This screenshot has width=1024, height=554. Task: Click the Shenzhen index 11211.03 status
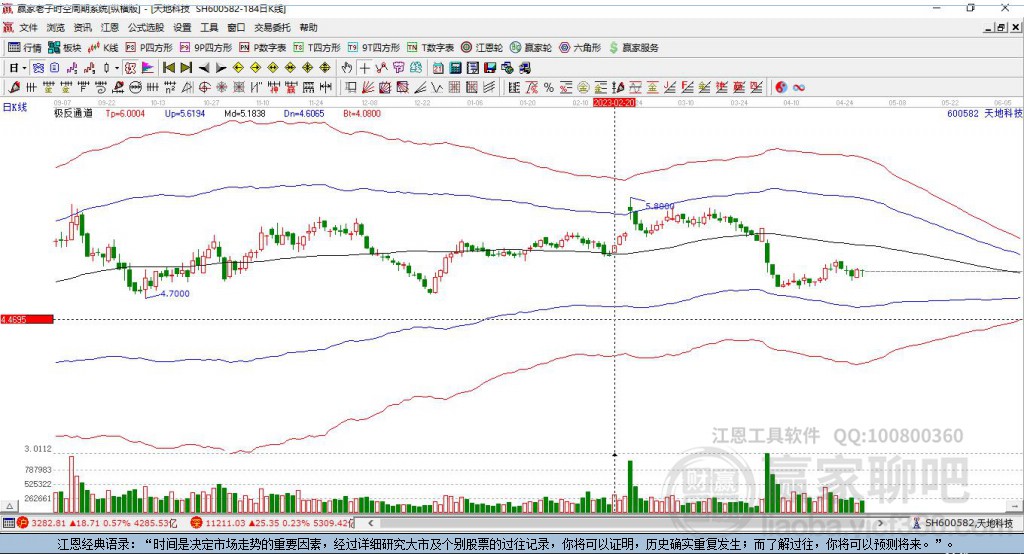click(x=272, y=523)
